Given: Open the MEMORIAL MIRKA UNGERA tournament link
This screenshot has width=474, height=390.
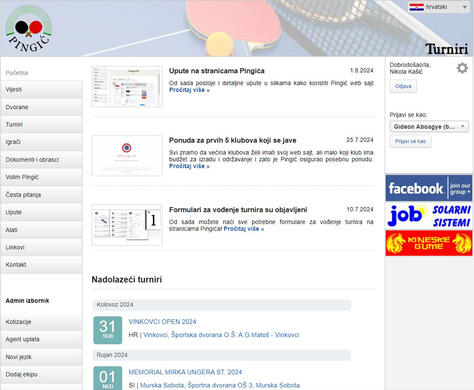Looking at the screenshot, I should tap(185, 372).
